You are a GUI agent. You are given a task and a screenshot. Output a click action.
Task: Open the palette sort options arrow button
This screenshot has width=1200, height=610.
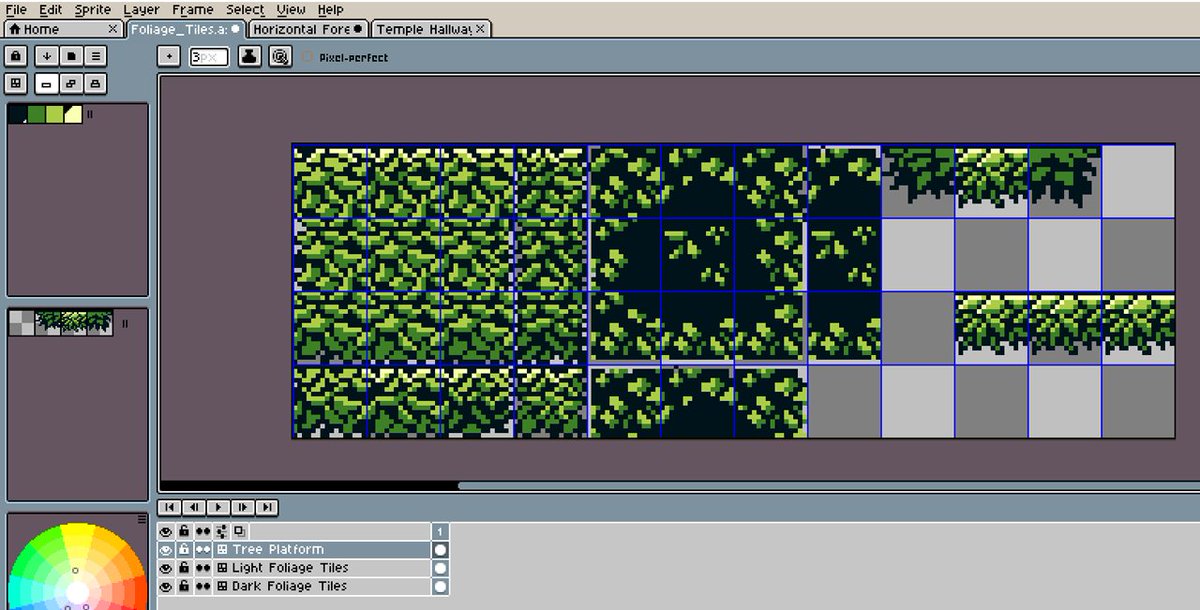[x=46, y=56]
